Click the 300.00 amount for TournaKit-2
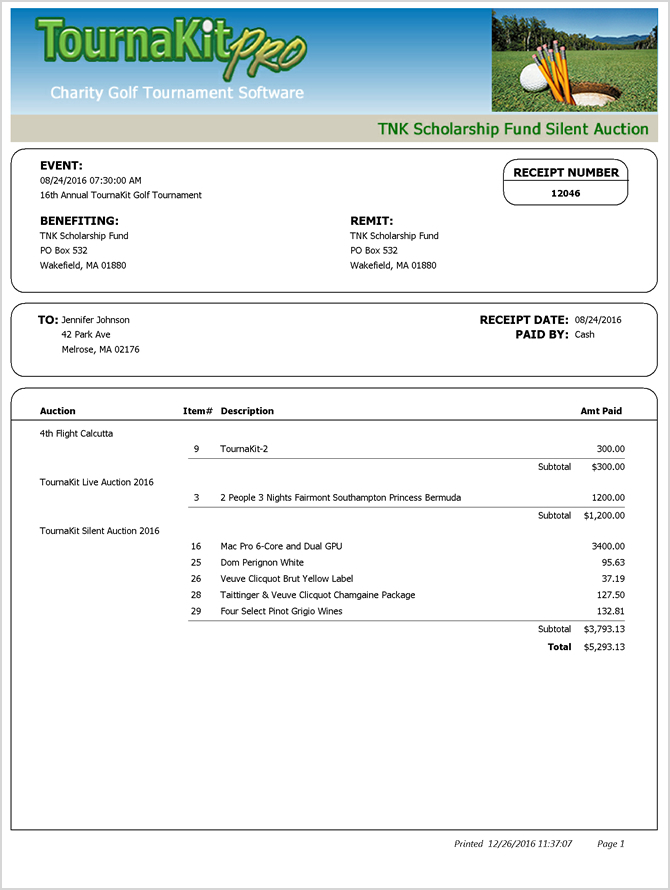Image resolution: width=670 pixels, height=890 pixels. (611, 449)
